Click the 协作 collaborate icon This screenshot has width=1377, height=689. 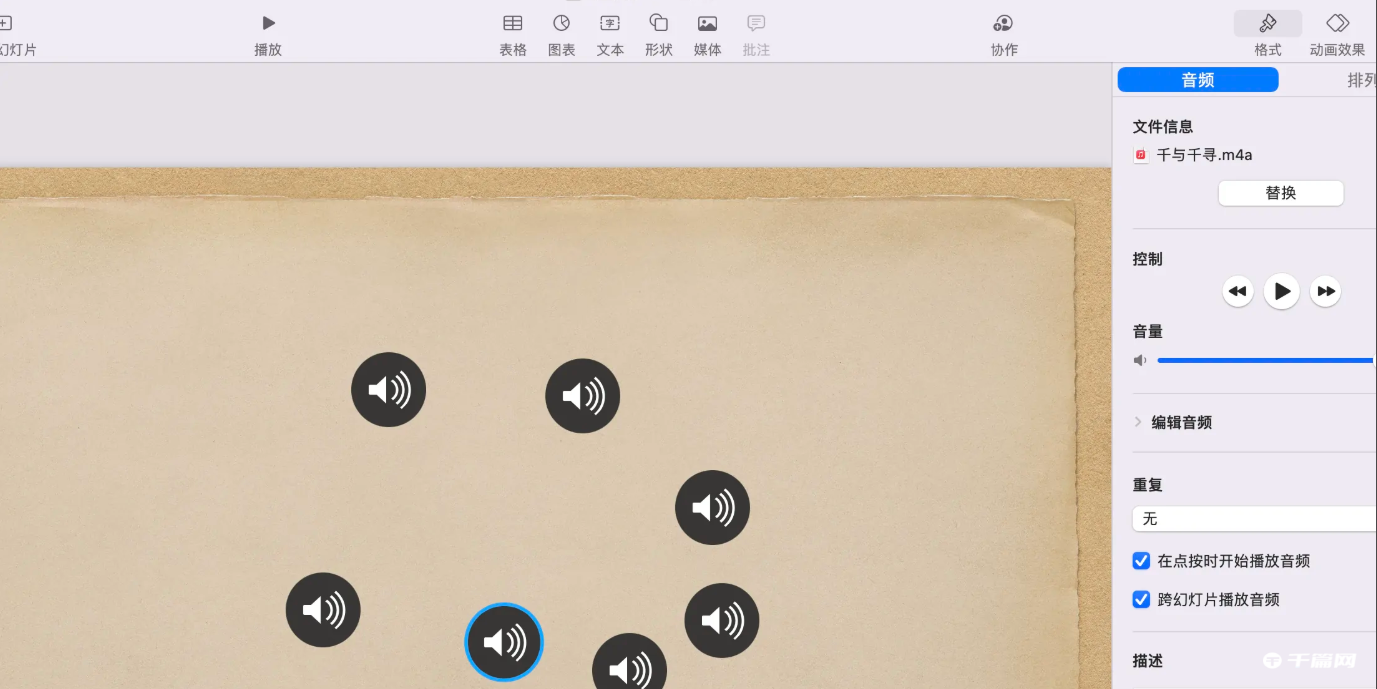[x=1003, y=23]
